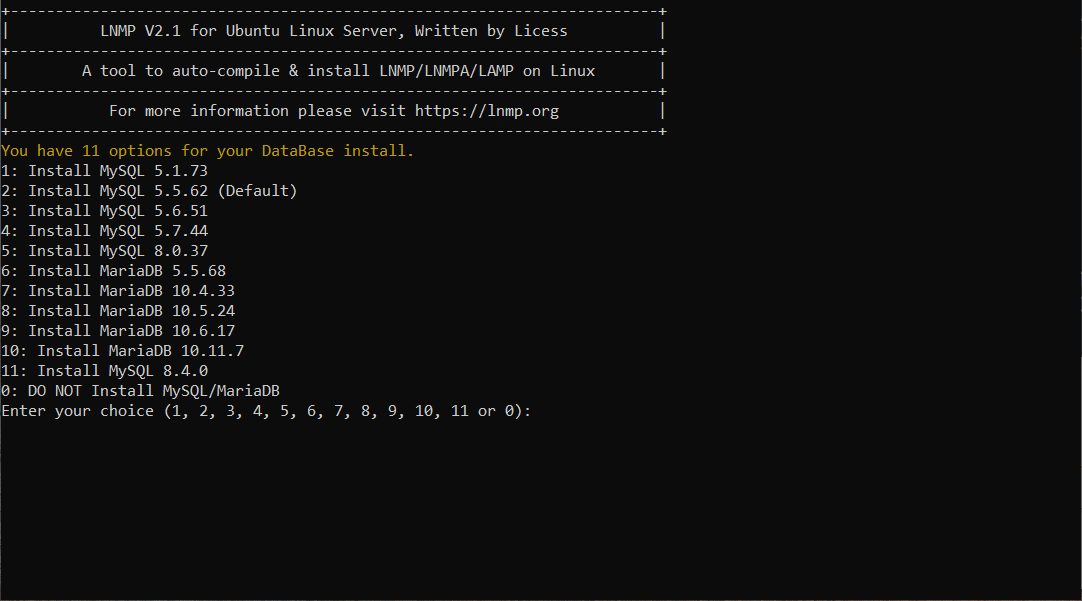This screenshot has height=601, width=1082.
Task: Click the yellow 11 options message
Action: click(x=207, y=151)
